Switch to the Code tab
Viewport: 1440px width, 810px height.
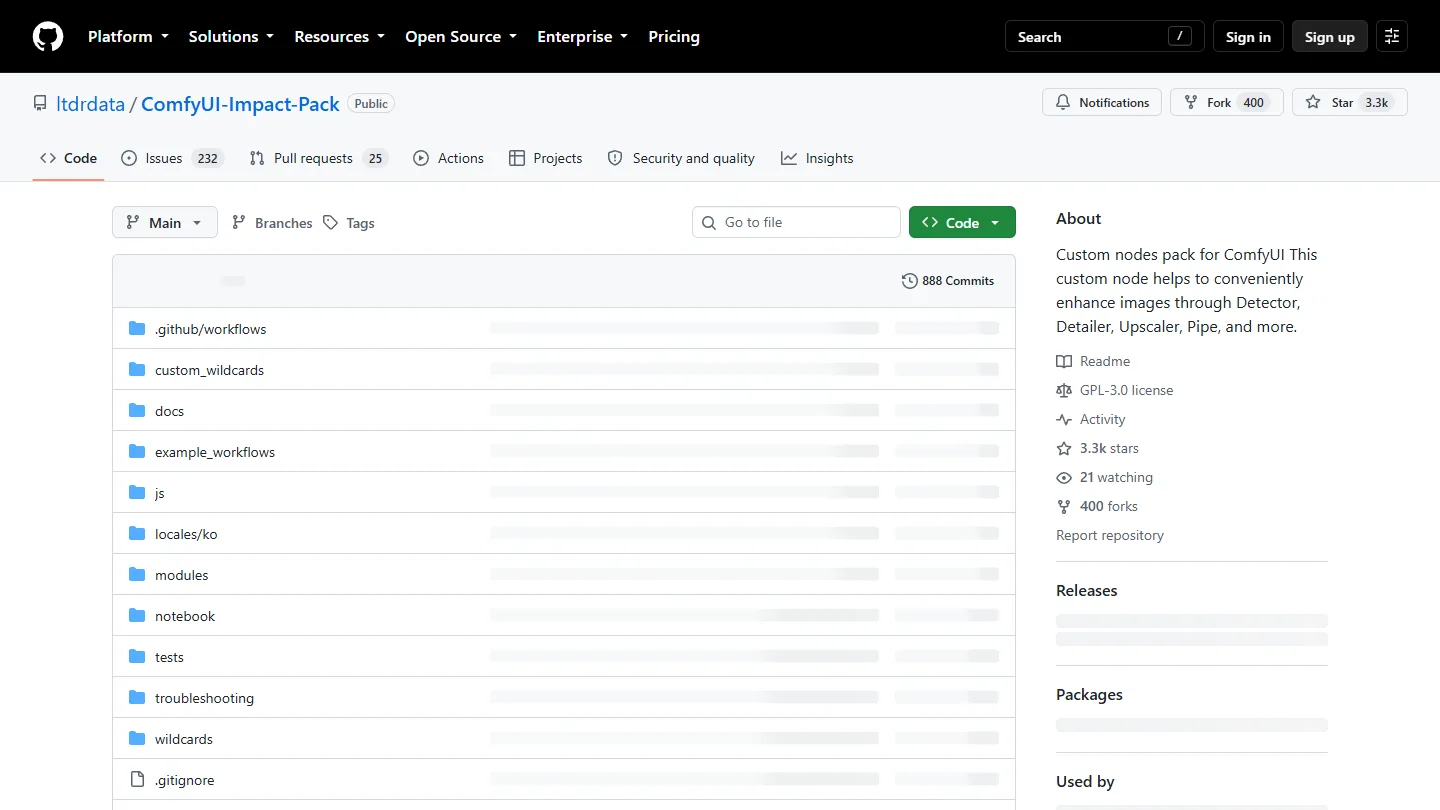(68, 158)
